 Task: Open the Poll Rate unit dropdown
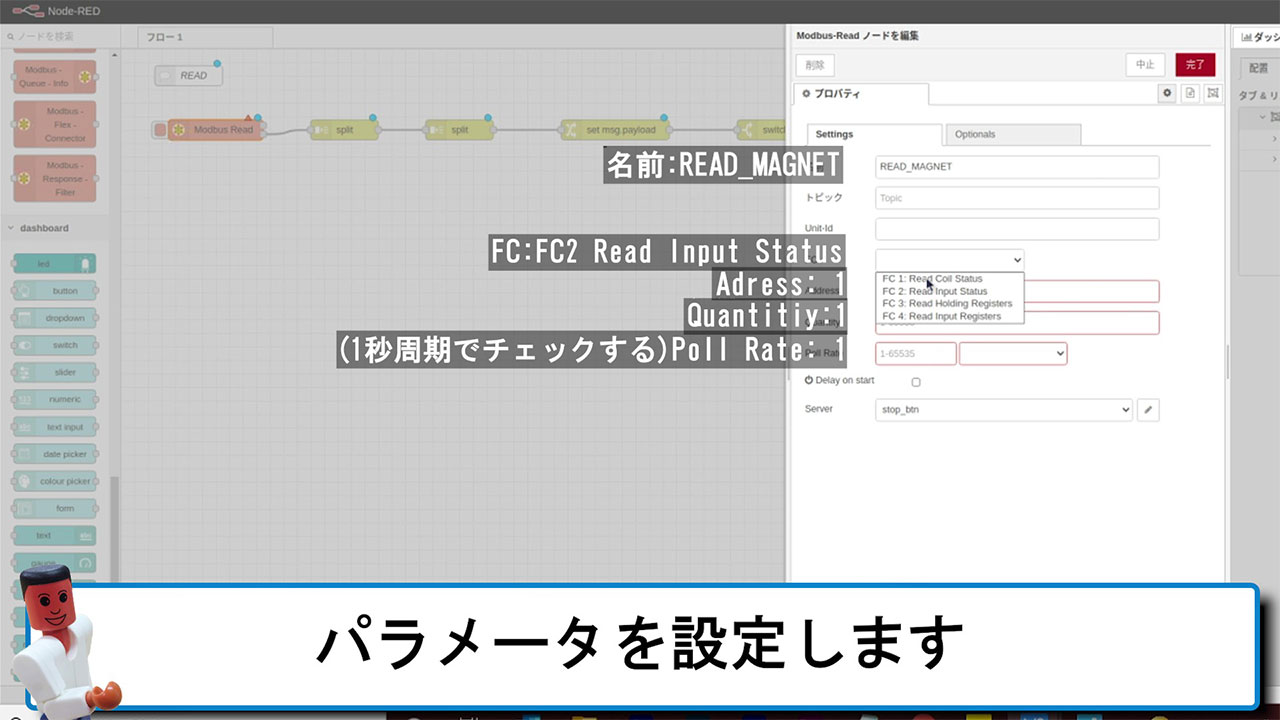pos(1012,353)
